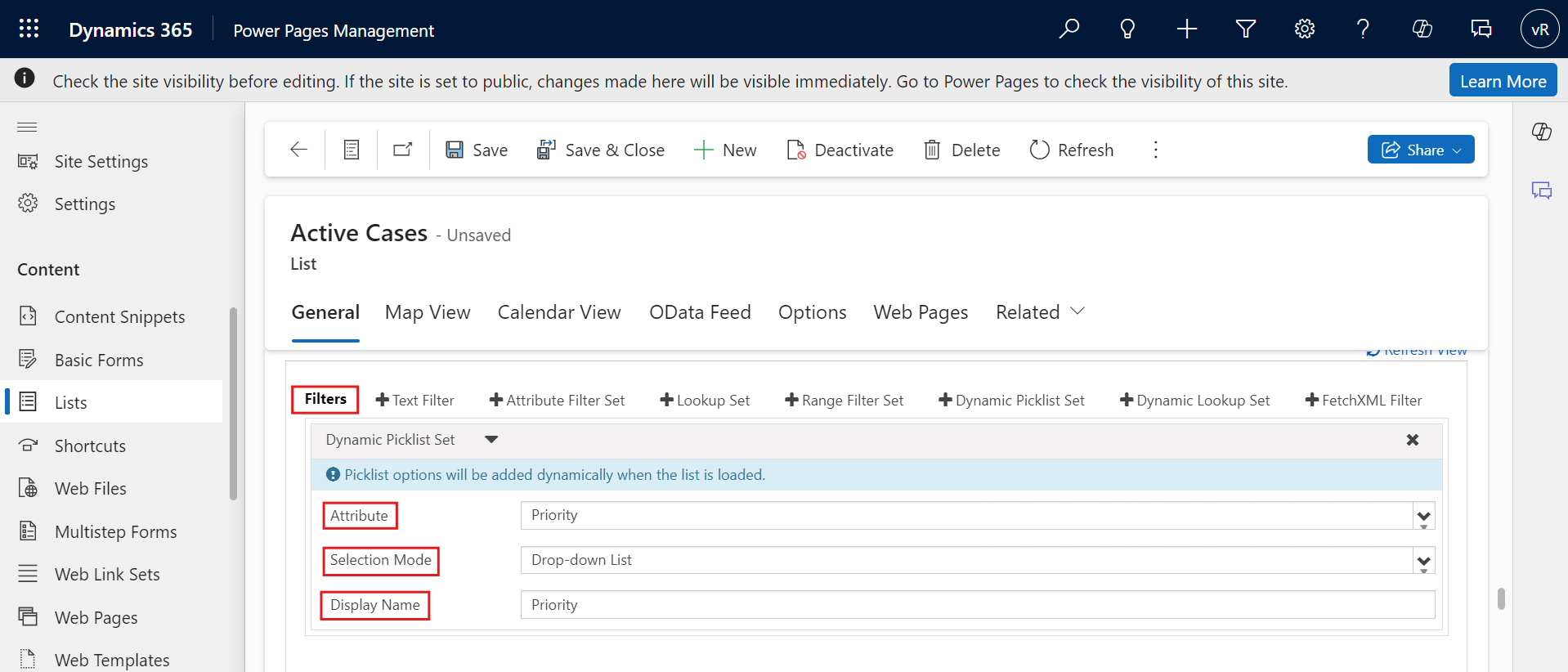Expand the Related tab menu

tap(1040, 312)
